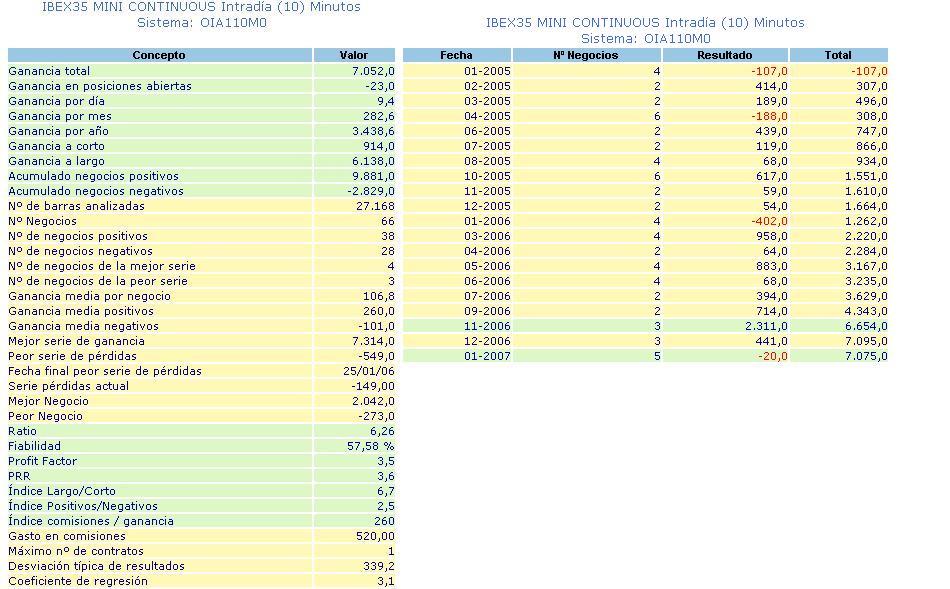The height and width of the screenshot is (589, 950).
Task: Click 'Ganancia media por negocio' label
Action: click(x=89, y=296)
